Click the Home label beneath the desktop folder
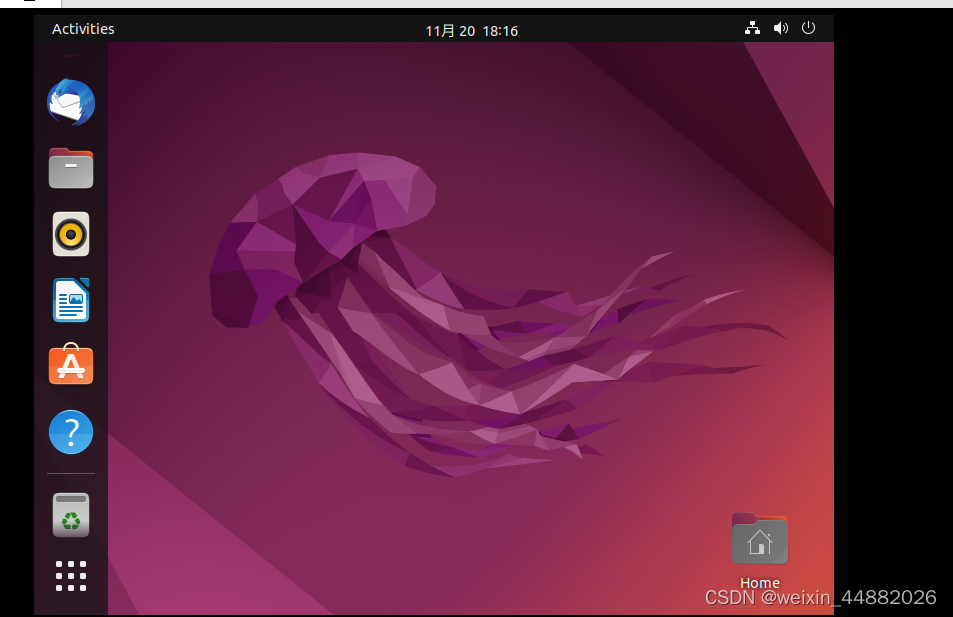953x617 pixels. [759, 583]
